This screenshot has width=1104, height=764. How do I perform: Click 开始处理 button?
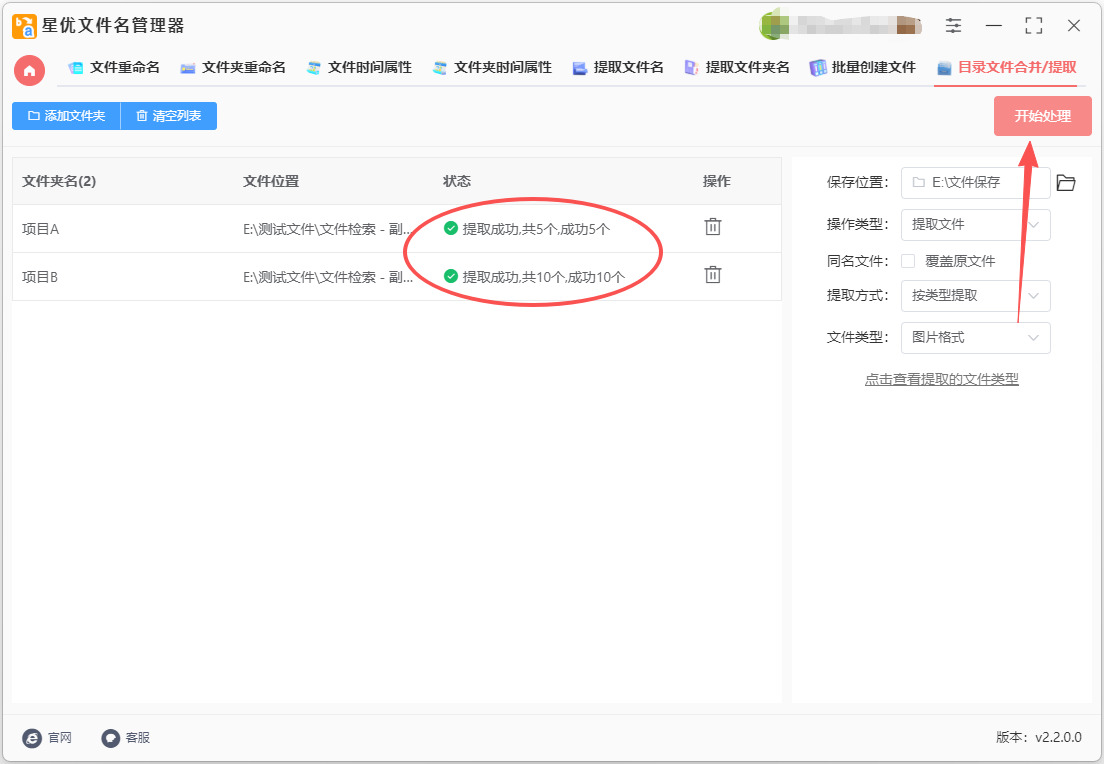click(1042, 116)
